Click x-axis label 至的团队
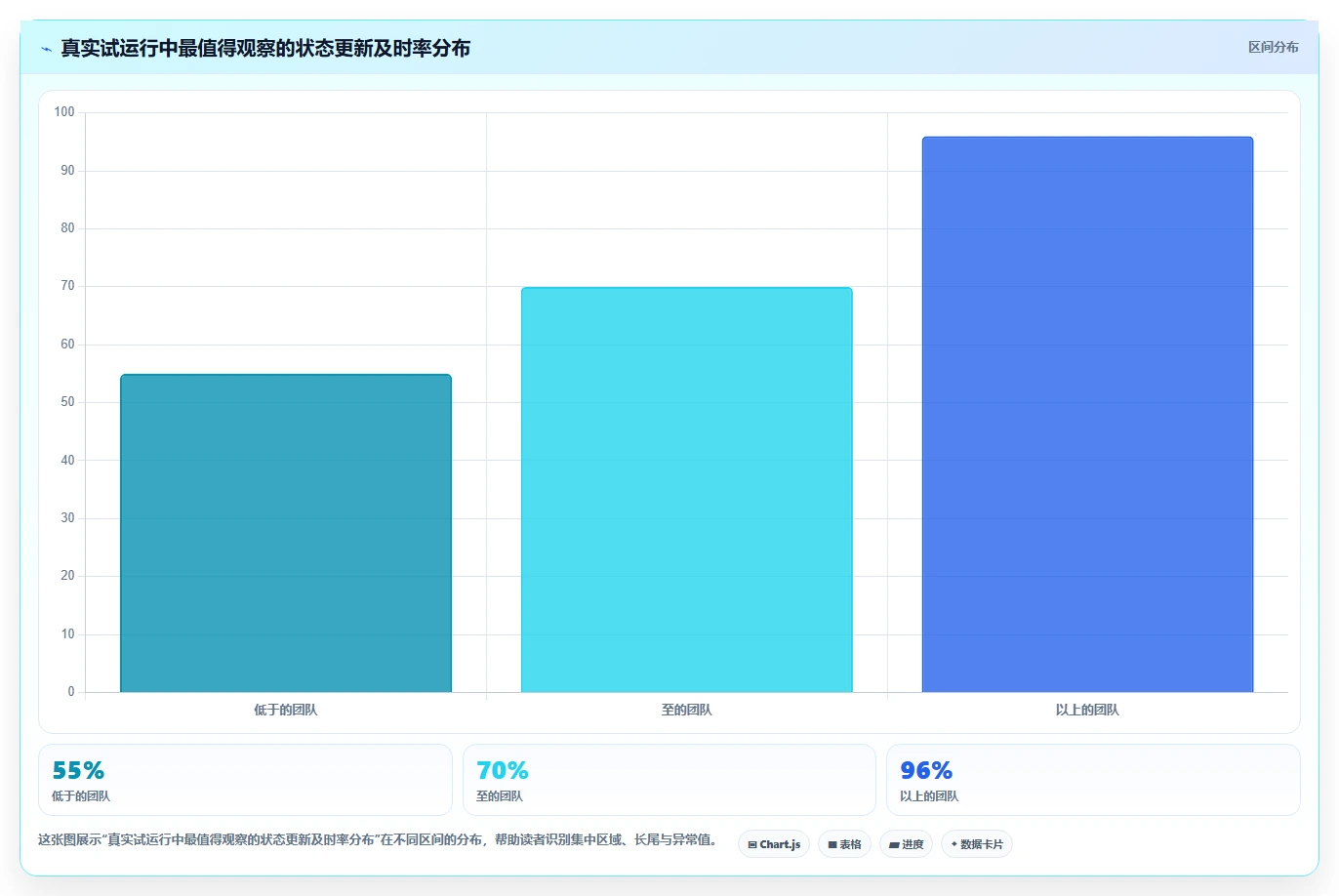 (x=686, y=710)
